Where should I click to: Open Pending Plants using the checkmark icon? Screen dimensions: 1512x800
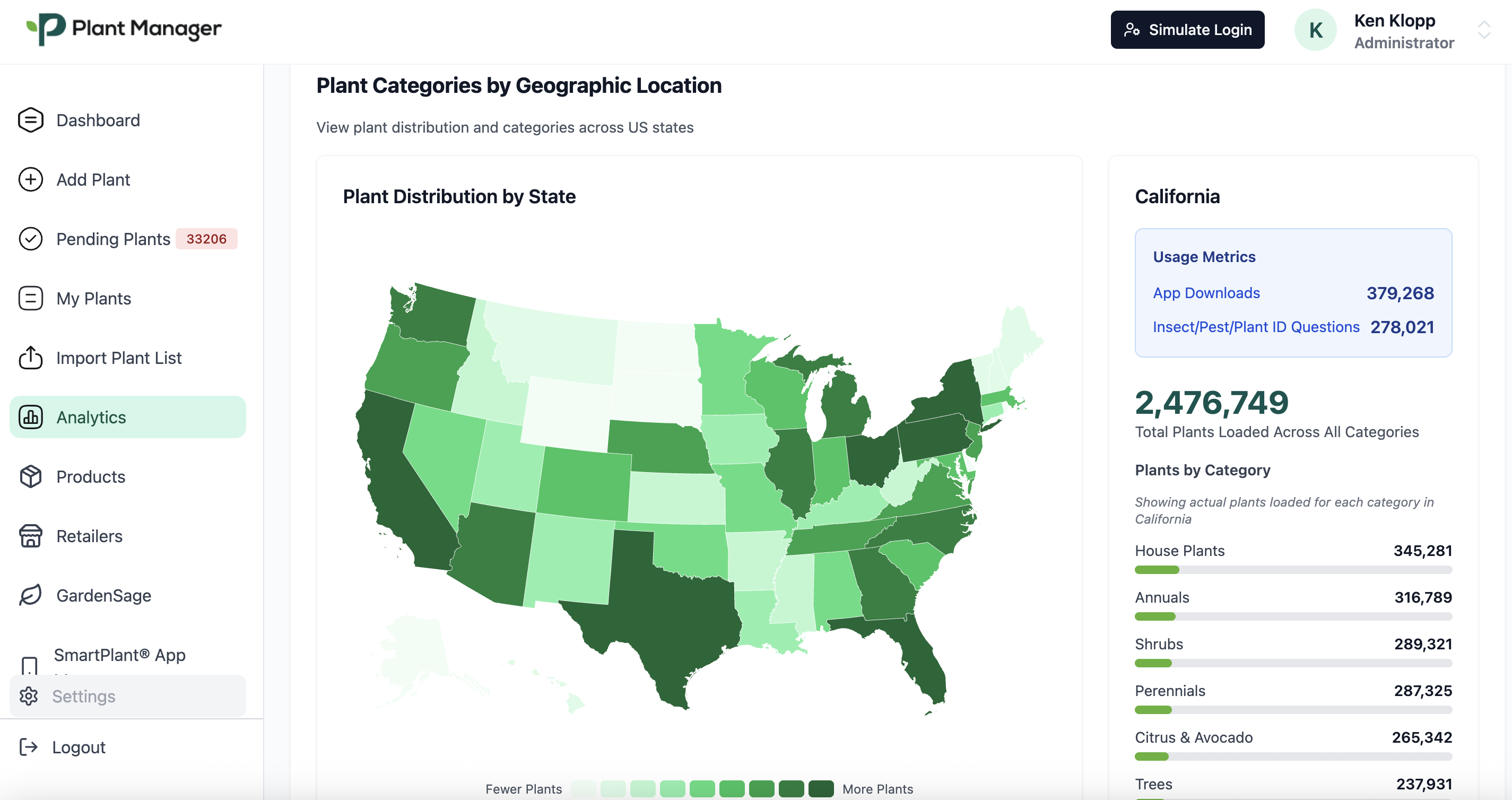(30, 239)
